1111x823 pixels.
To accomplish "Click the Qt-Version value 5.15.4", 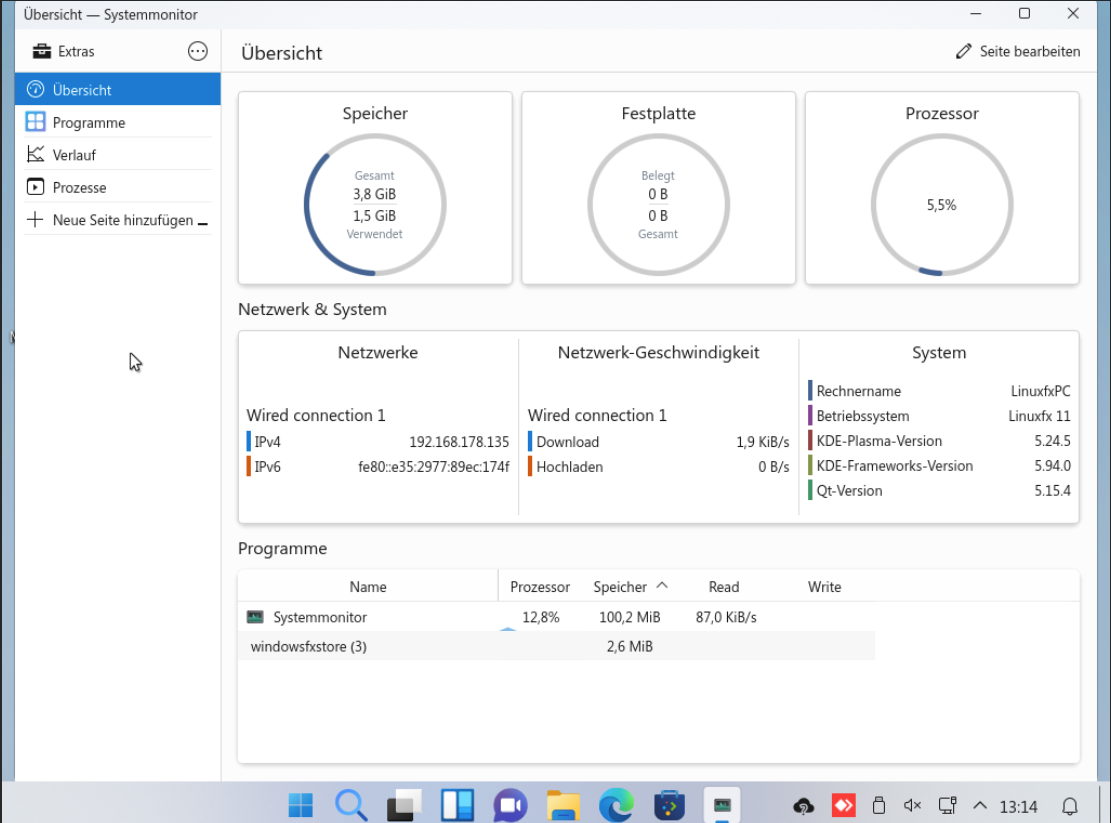I will coord(1052,490).
